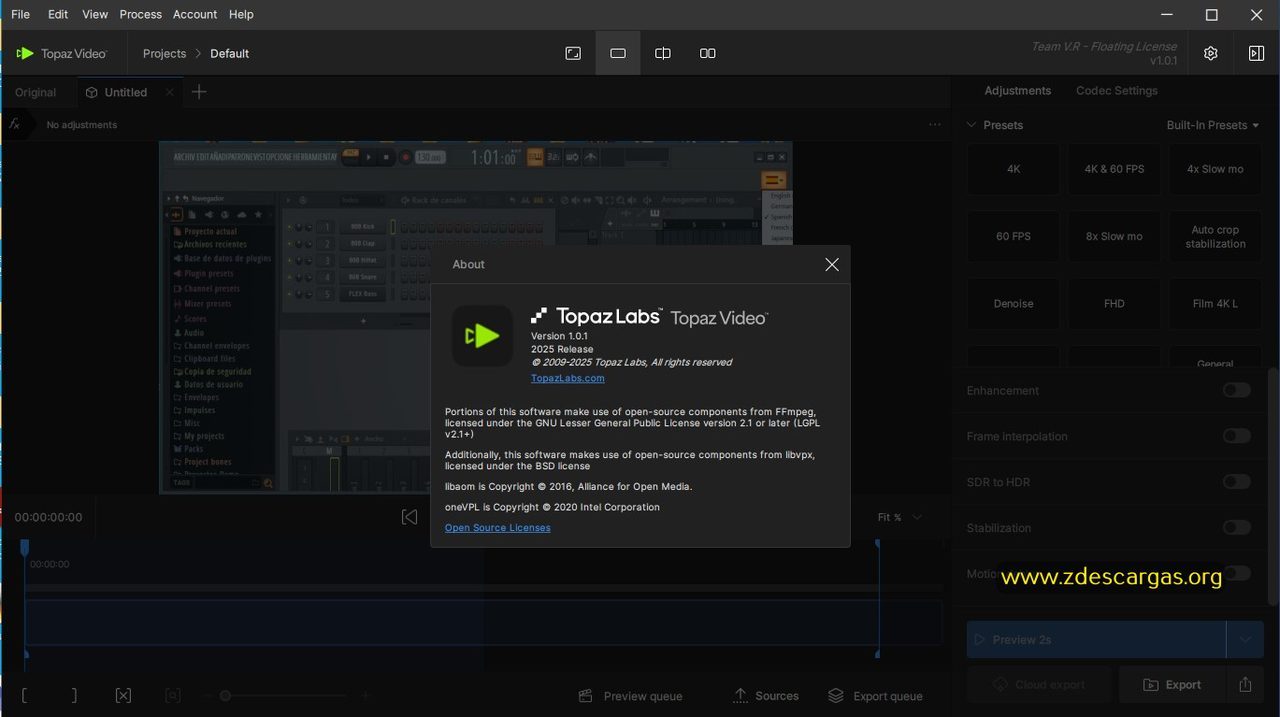This screenshot has width=1280, height=717.
Task: Open the Process menu
Action: pyautogui.click(x=140, y=14)
